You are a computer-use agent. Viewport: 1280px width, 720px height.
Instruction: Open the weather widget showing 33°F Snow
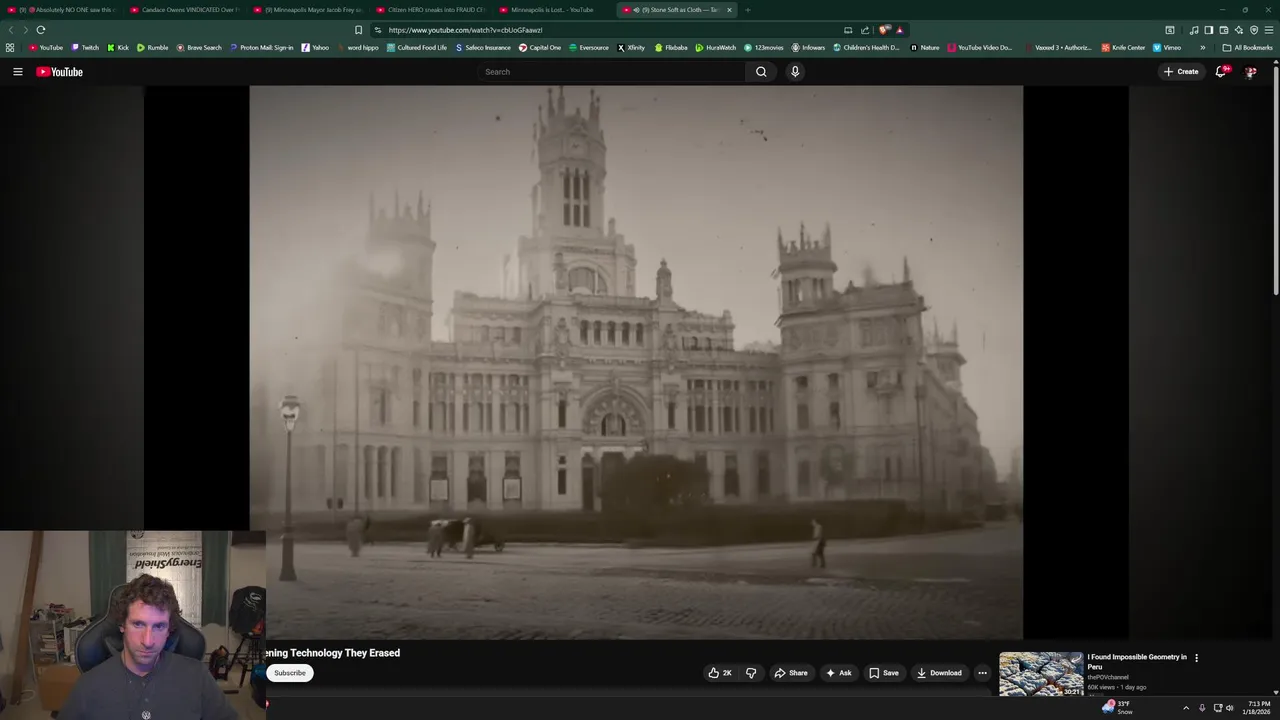point(1118,707)
